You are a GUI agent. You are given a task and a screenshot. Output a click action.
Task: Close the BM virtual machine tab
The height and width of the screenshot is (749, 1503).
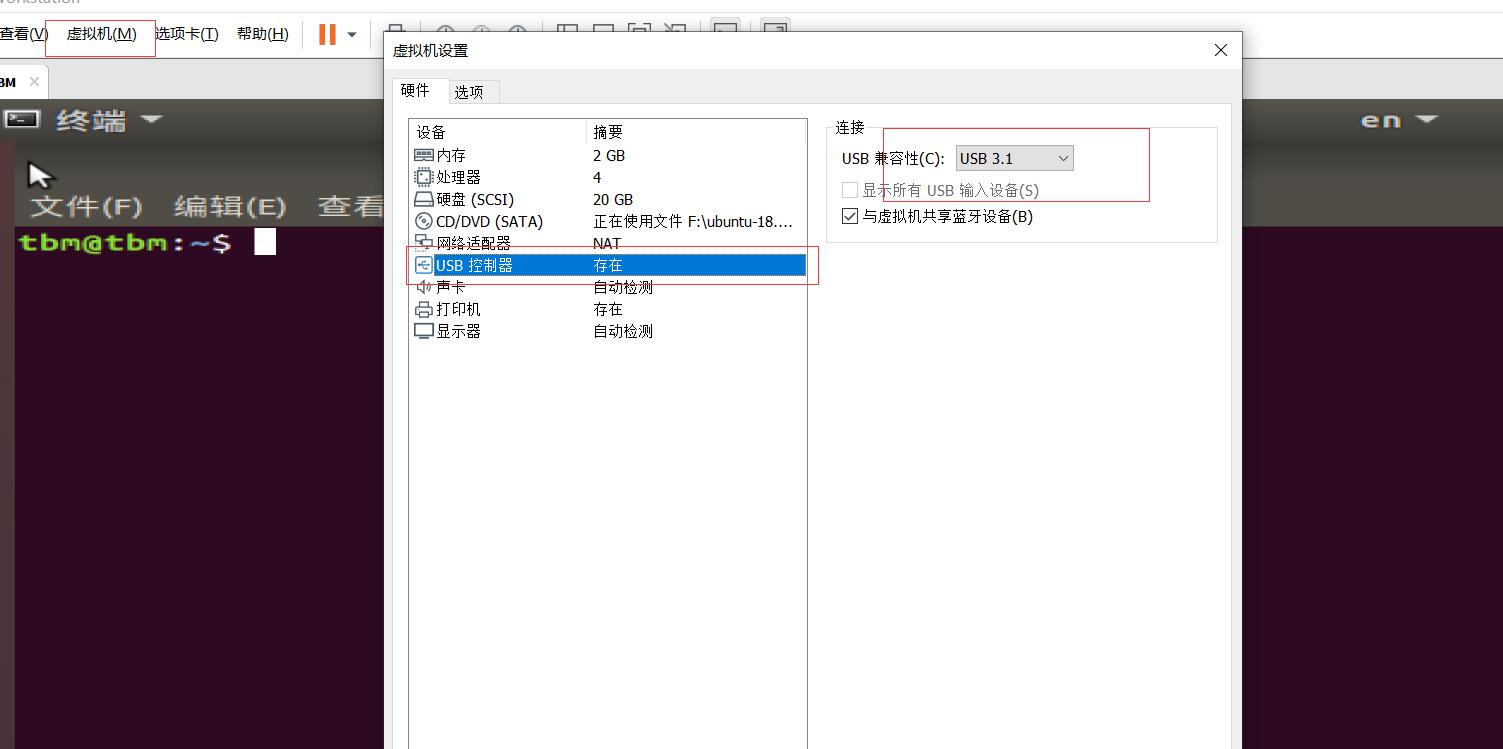click(34, 82)
